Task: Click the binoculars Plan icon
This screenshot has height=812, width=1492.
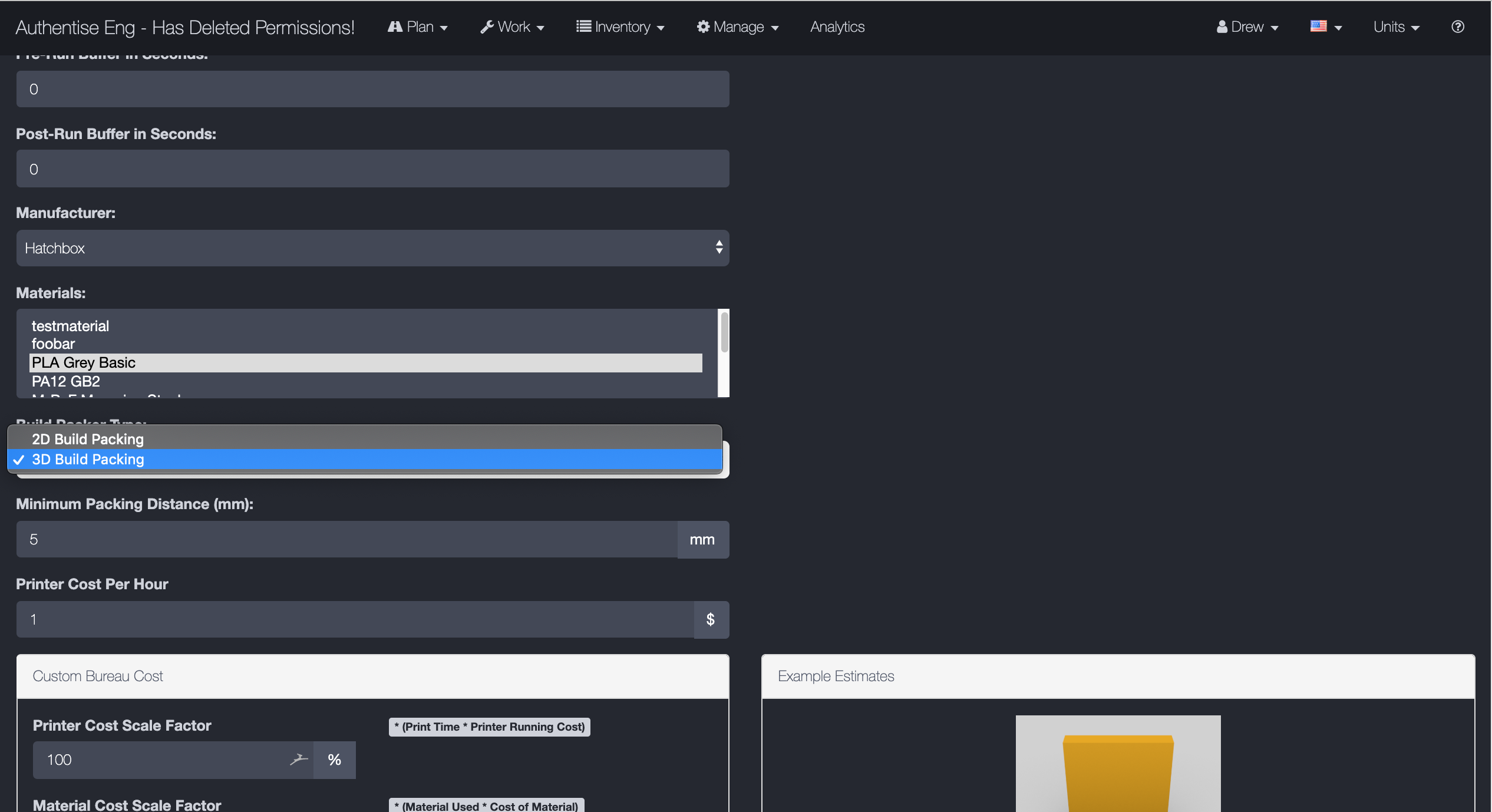Action: coord(395,27)
